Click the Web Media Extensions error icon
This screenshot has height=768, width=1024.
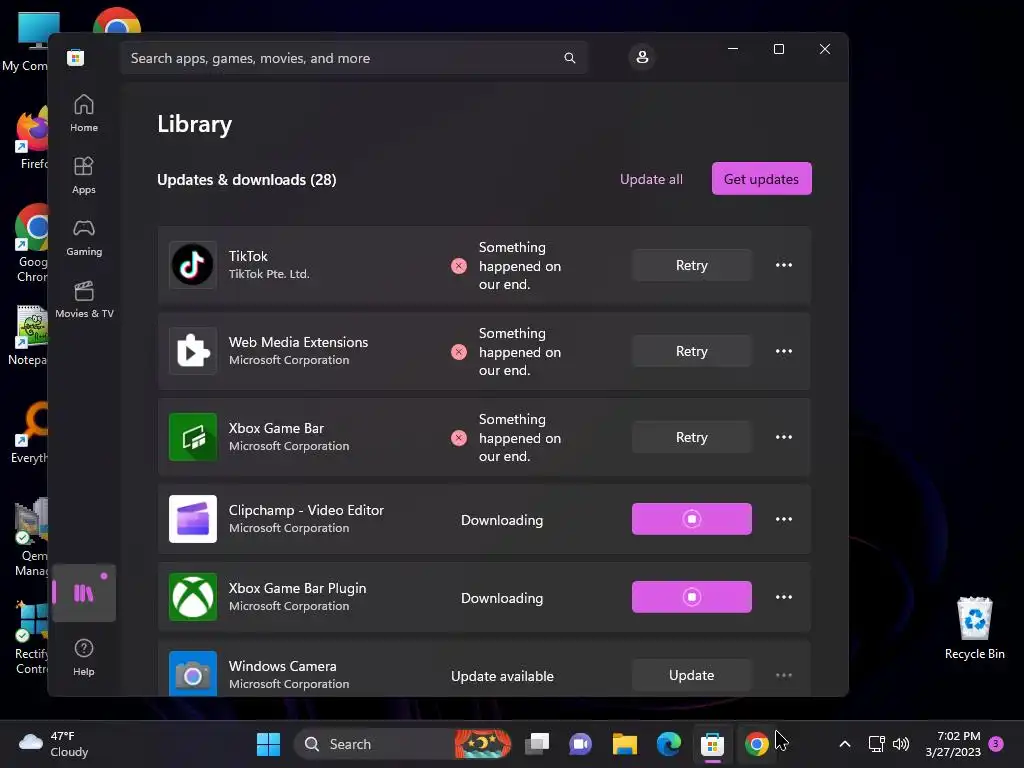click(458, 352)
